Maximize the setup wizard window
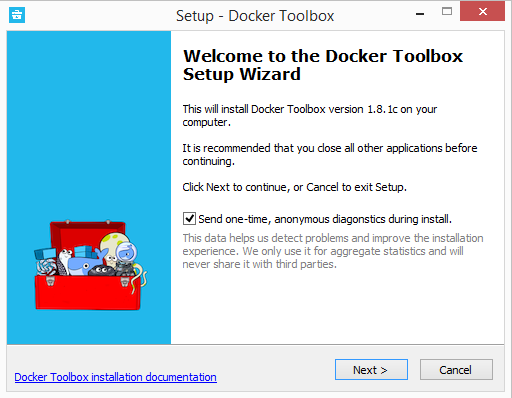 point(447,12)
